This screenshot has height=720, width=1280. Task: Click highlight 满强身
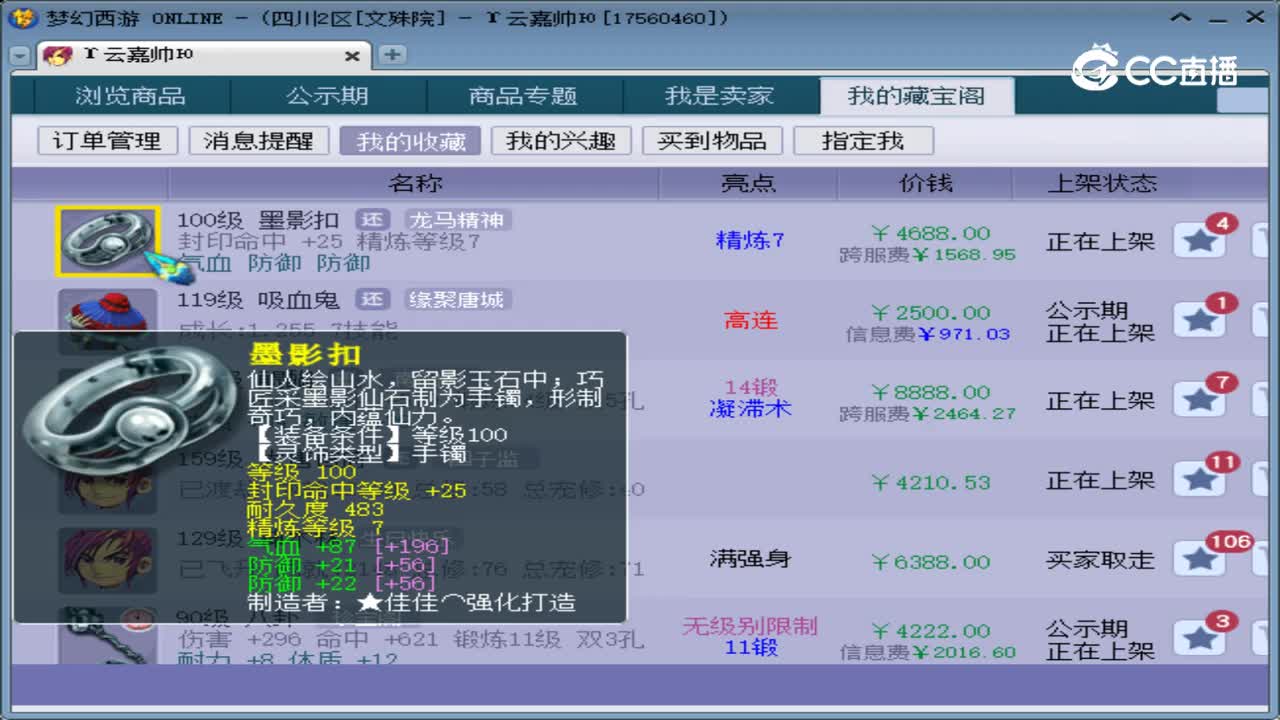(750, 558)
